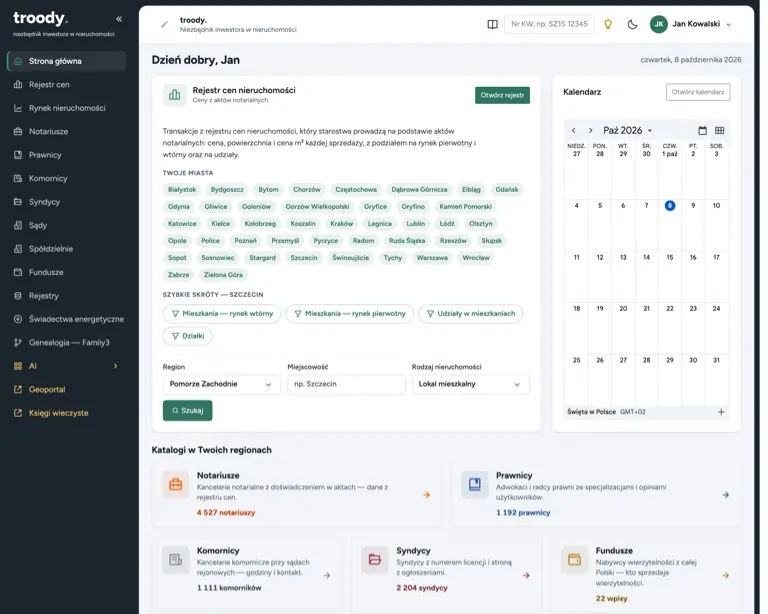Screen dimensions: 768x614
Task: Open the Notariusze catalog card
Action: tap(296, 494)
